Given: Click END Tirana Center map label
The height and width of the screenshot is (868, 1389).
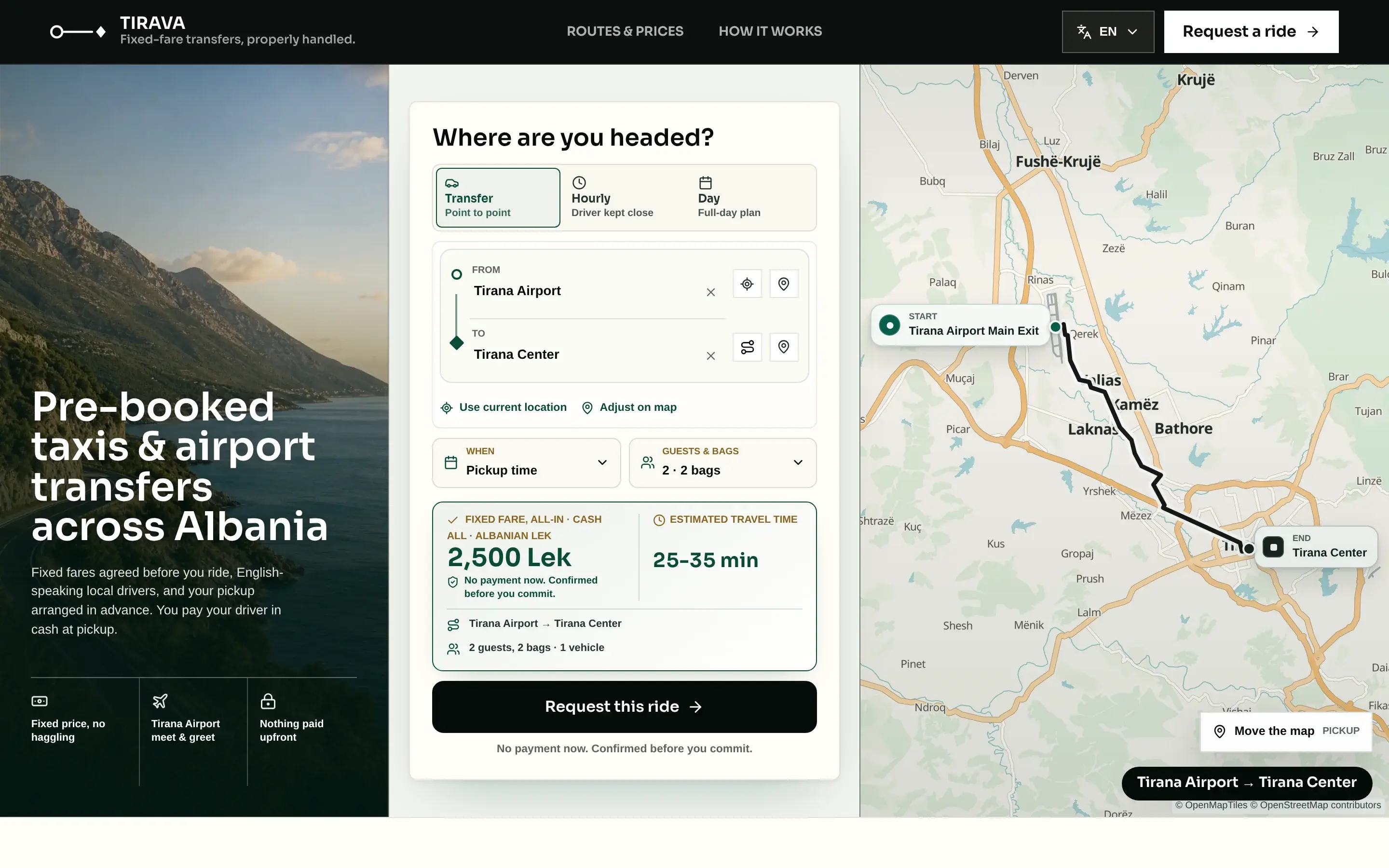Looking at the screenshot, I should tap(1316, 546).
